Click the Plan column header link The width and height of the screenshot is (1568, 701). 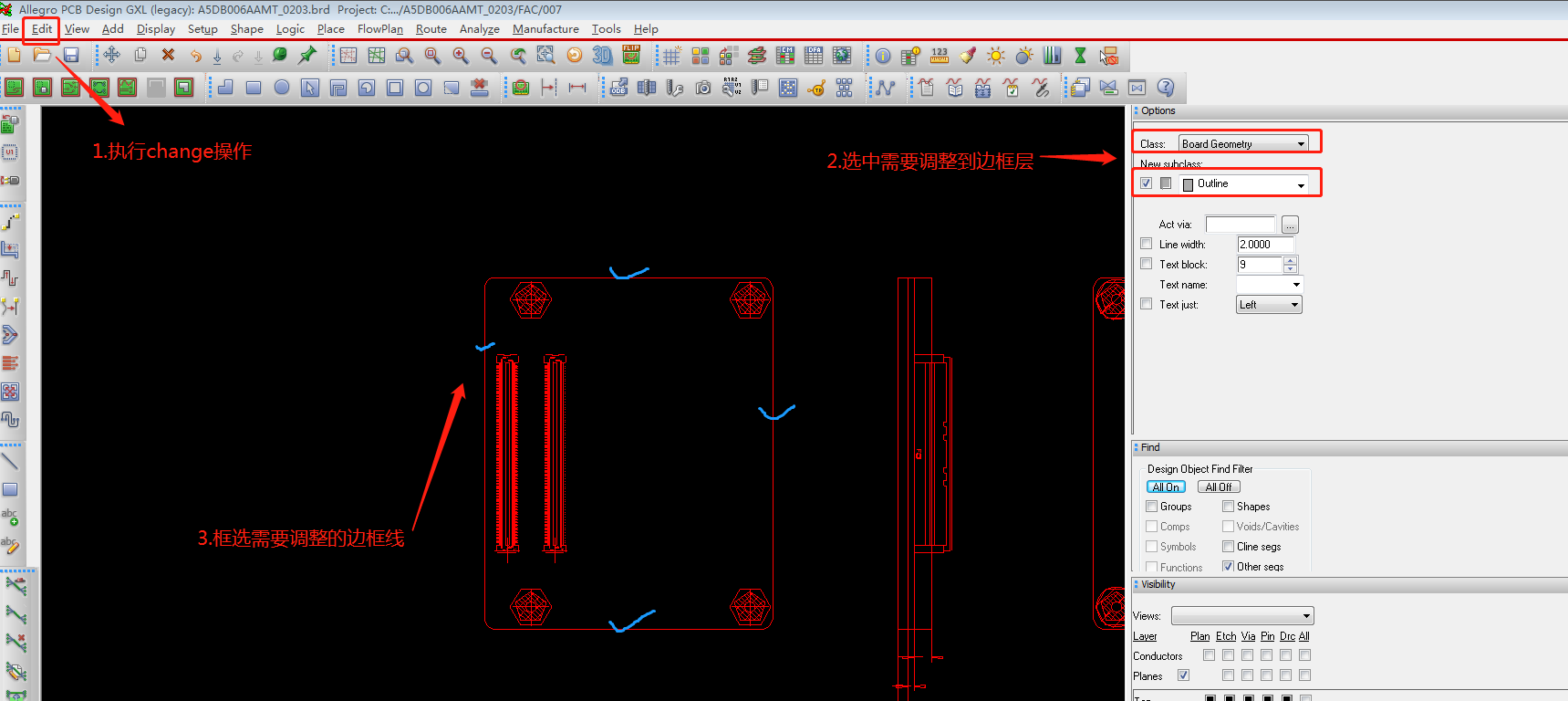[1199, 636]
